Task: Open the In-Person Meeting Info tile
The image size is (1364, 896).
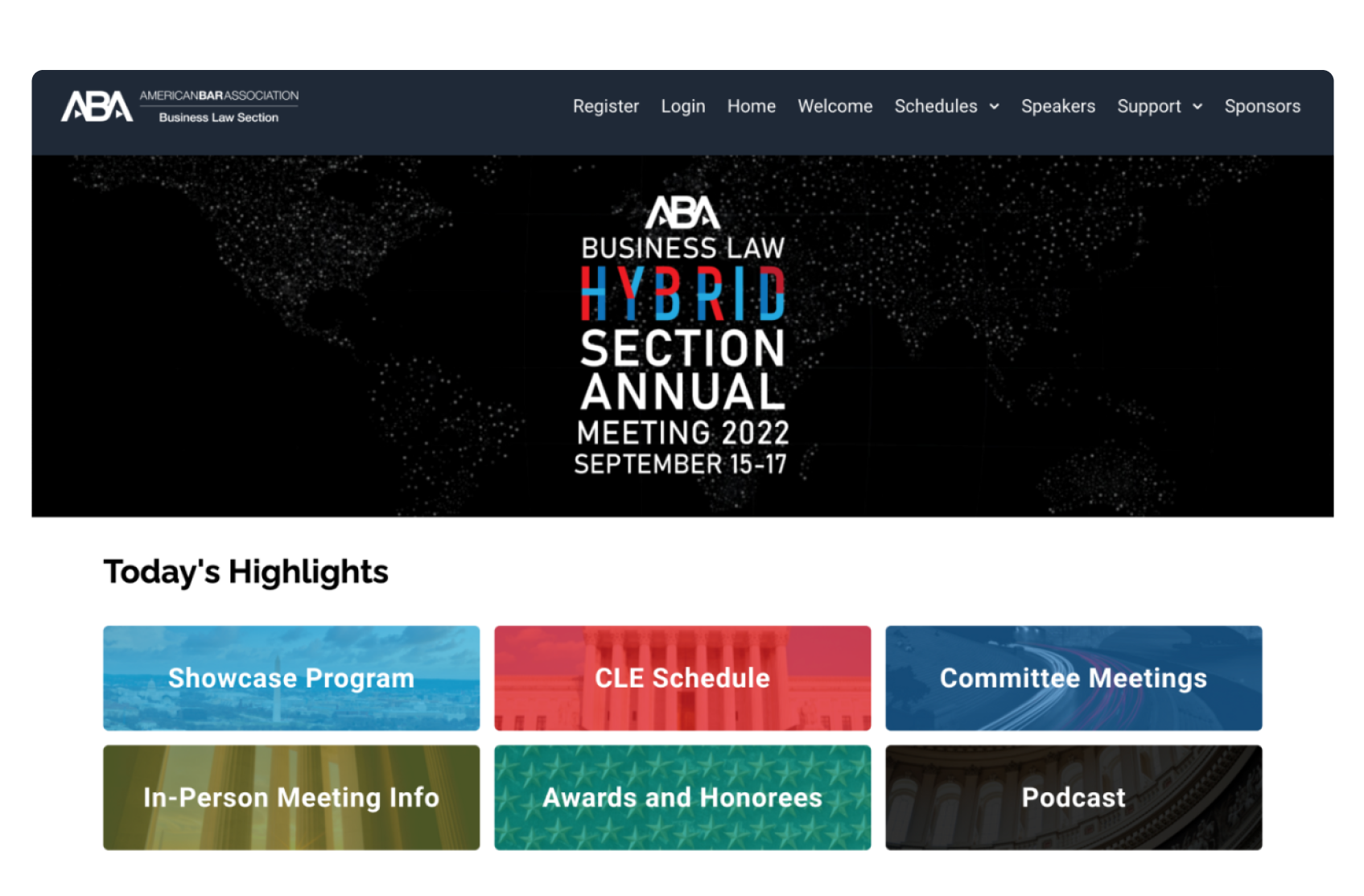Action: click(290, 797)
